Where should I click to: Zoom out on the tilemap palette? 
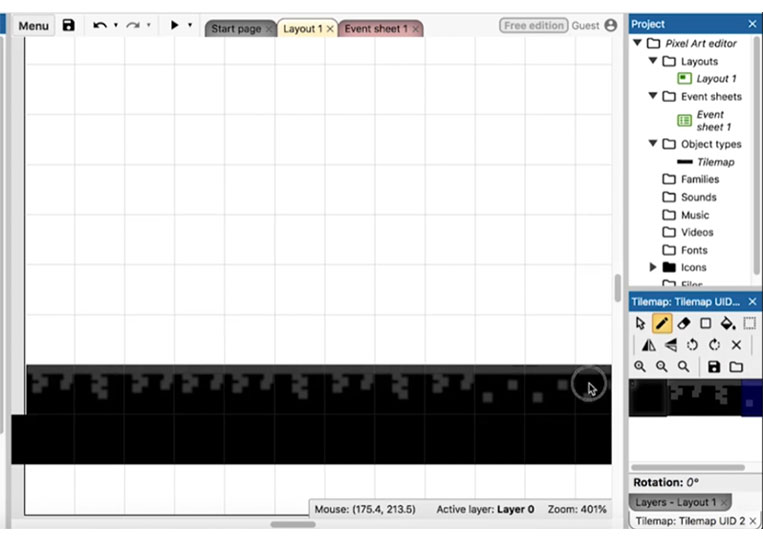[x=662, y=366]
